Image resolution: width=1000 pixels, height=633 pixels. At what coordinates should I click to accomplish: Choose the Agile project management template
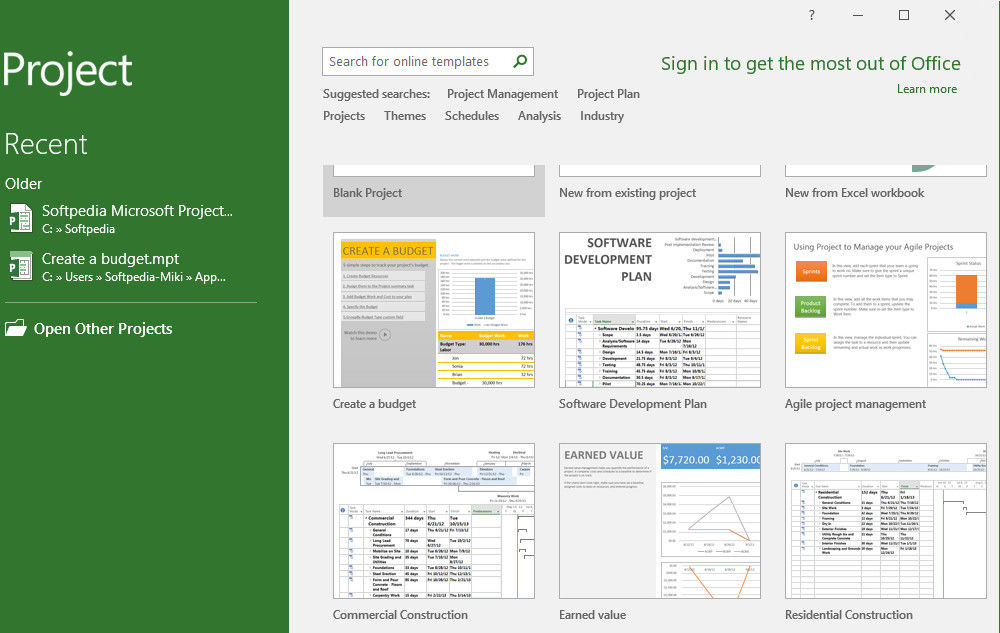click(x=885, y=311)
